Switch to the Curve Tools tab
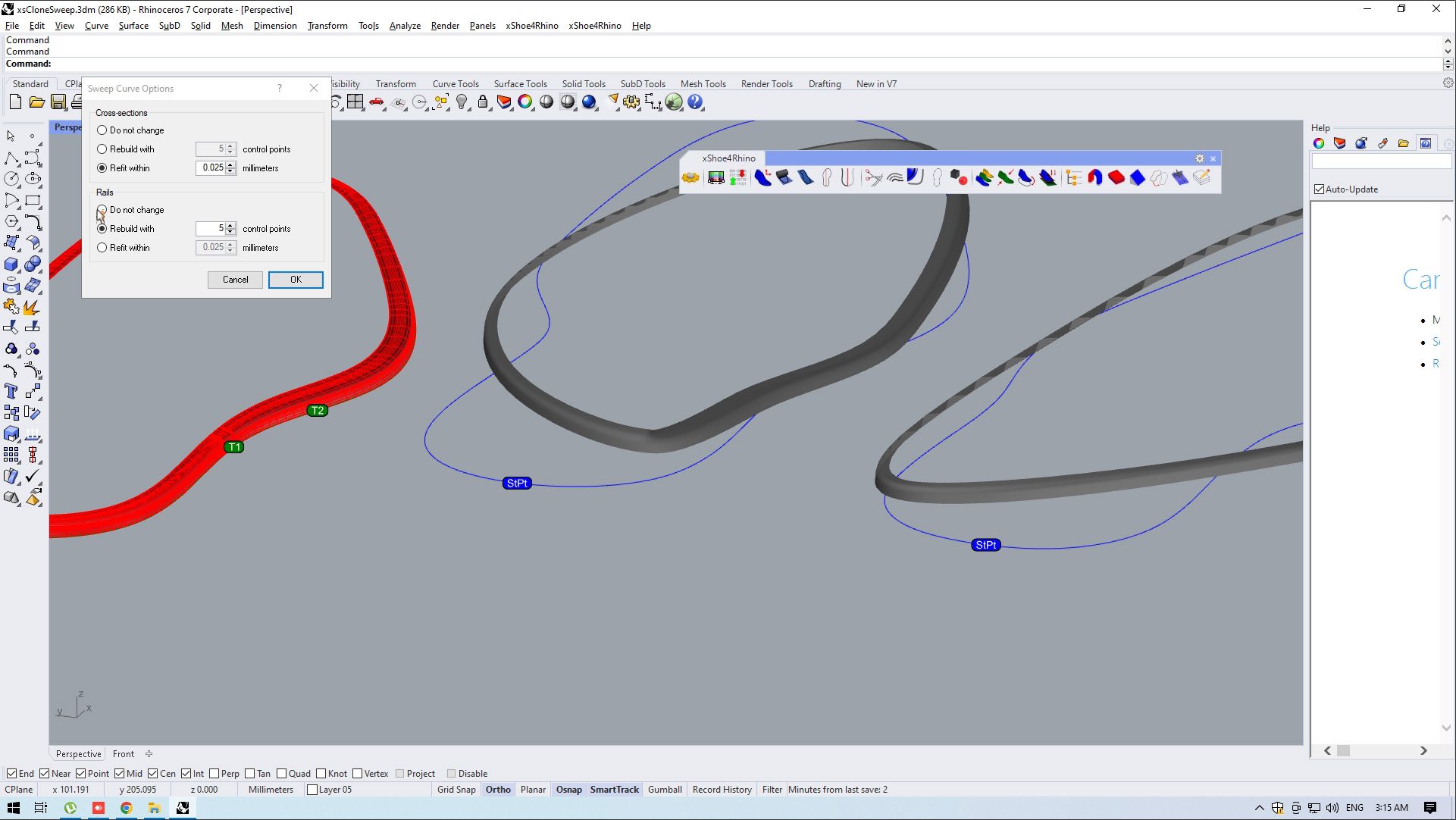This screenshot has width=1456, height=820. click(x=456, y=84)
